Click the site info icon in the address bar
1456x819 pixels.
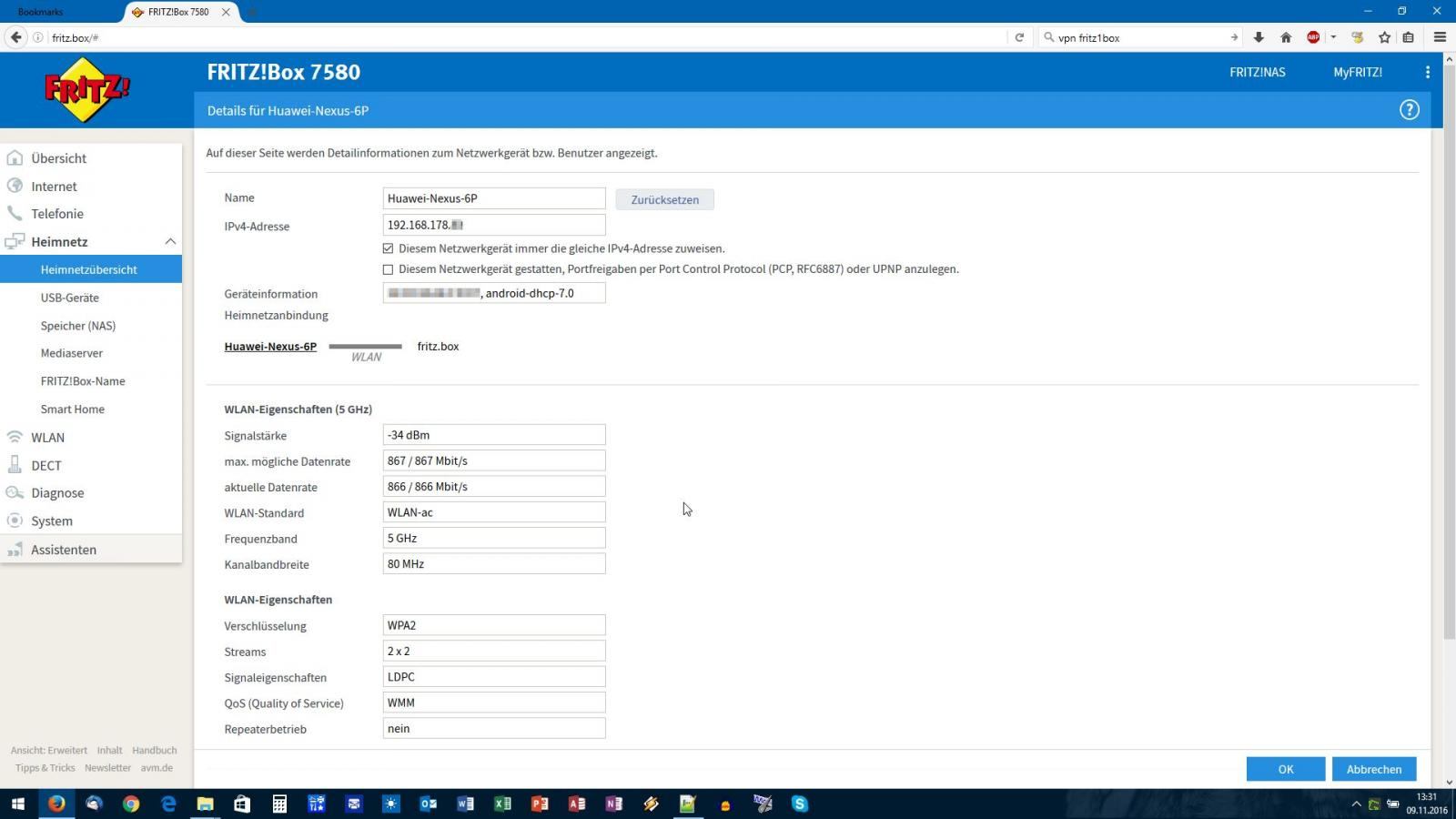[38, 37]
